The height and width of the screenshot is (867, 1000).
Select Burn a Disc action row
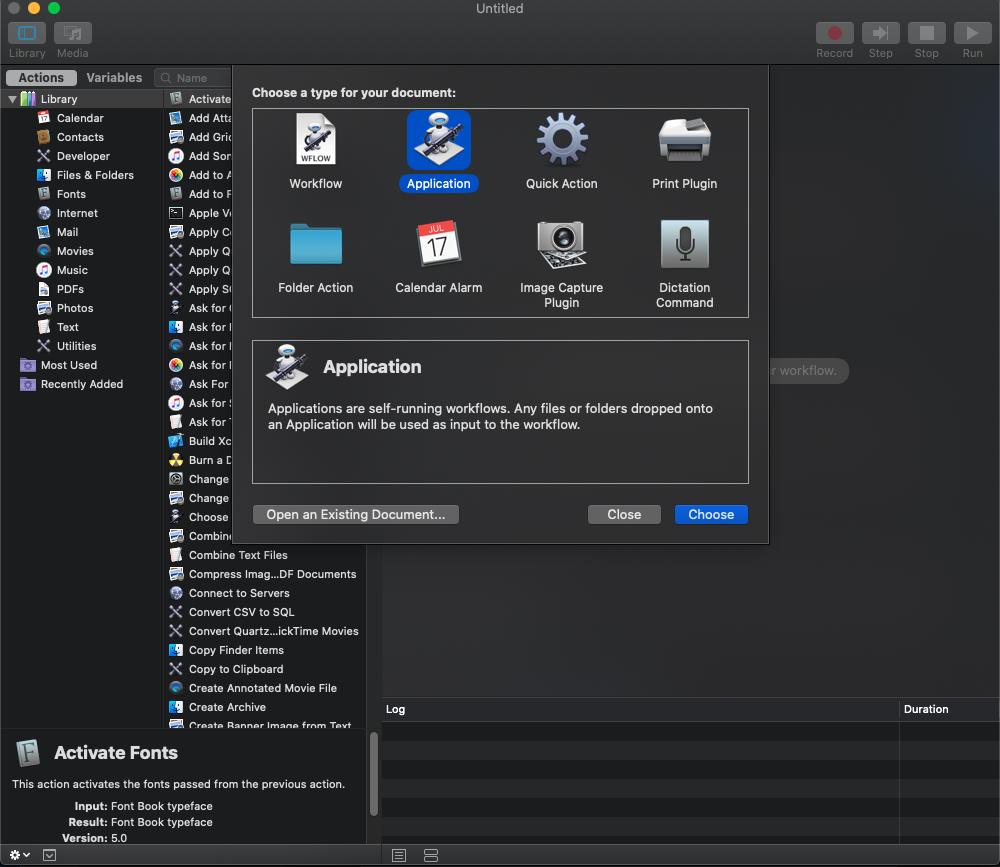pyautogui.click(x=199, y=461)
